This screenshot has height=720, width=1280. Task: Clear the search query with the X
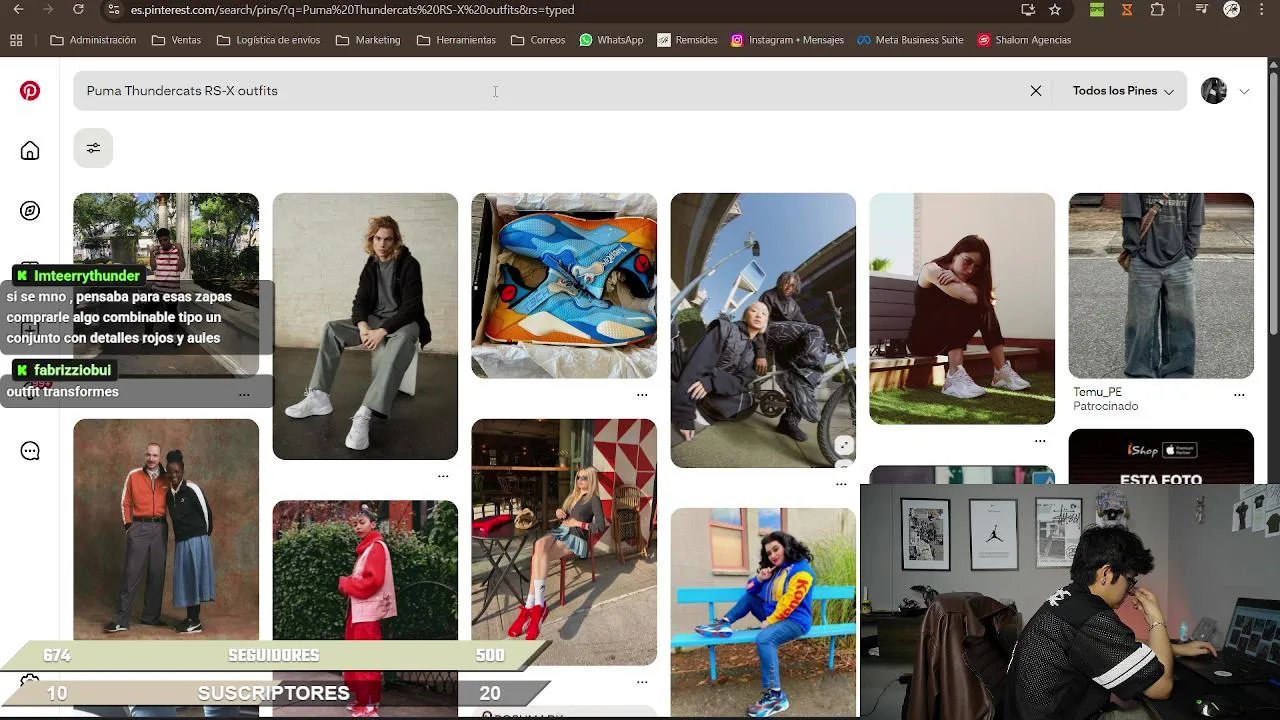tap(1036, 91)
